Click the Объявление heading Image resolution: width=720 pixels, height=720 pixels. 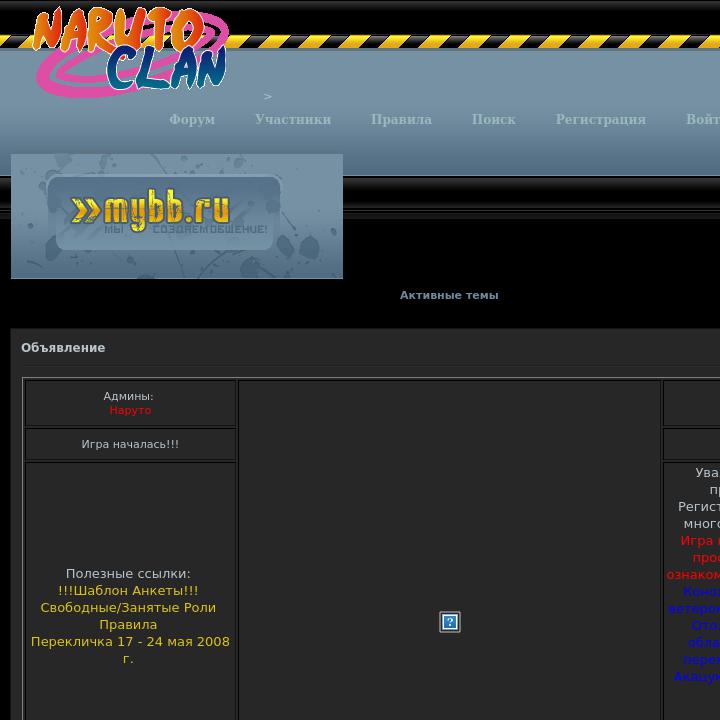pyautogui.click(x=63, y=348)
